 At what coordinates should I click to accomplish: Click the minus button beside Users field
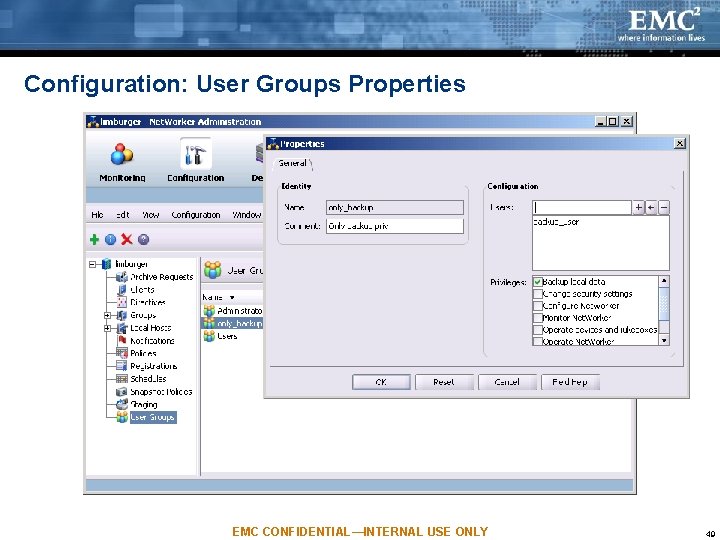[664, 208]
